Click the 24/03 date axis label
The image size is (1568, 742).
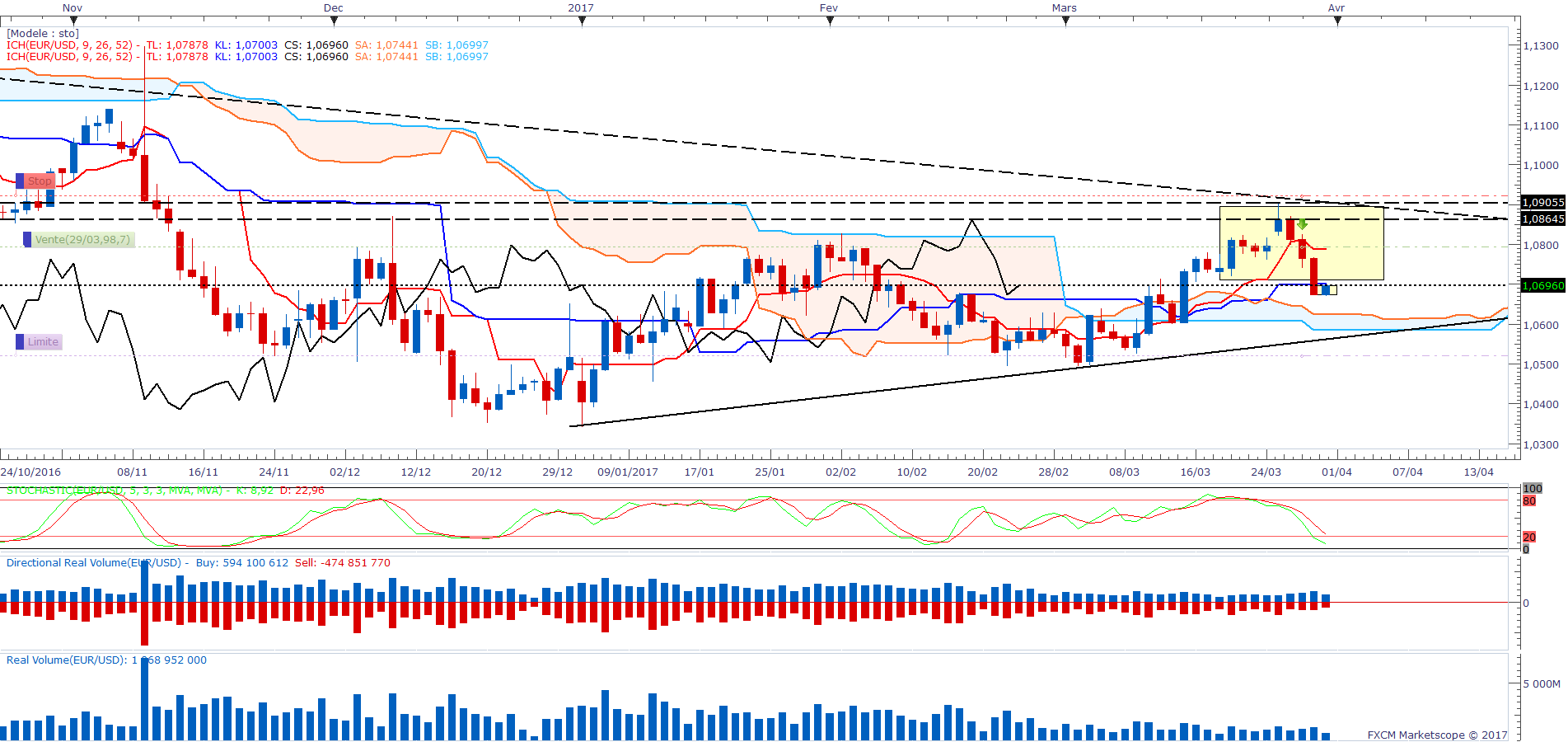pos(1266,472)
